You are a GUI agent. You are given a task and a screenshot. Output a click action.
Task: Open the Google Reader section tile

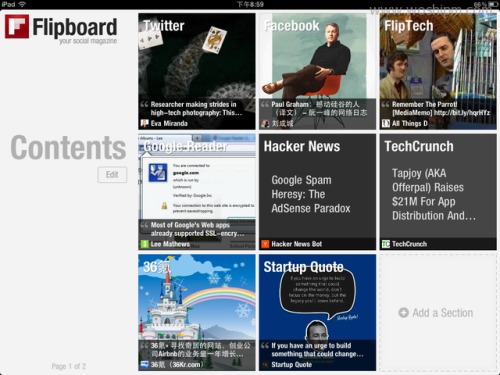pyautogui.click(x=197, y=192)
